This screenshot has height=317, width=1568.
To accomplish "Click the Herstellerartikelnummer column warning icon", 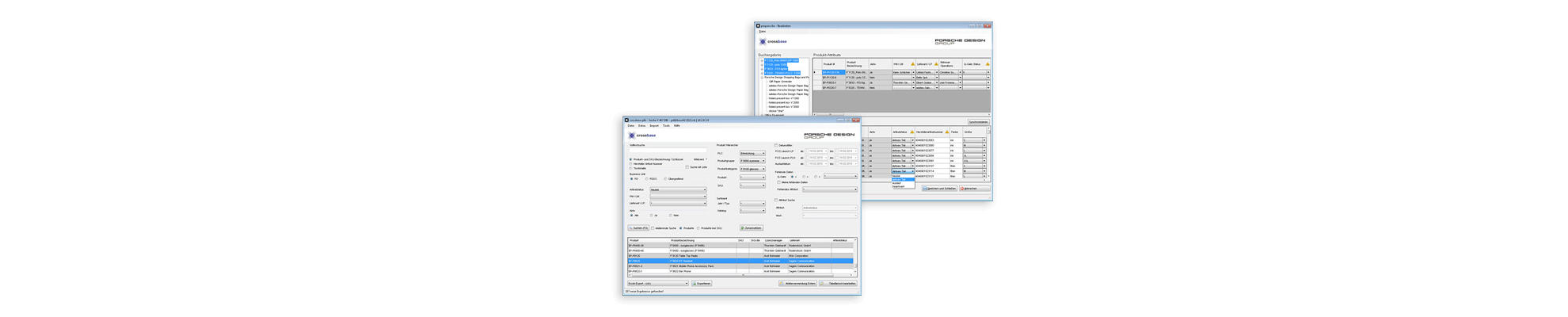I will [x=946, y=132].
